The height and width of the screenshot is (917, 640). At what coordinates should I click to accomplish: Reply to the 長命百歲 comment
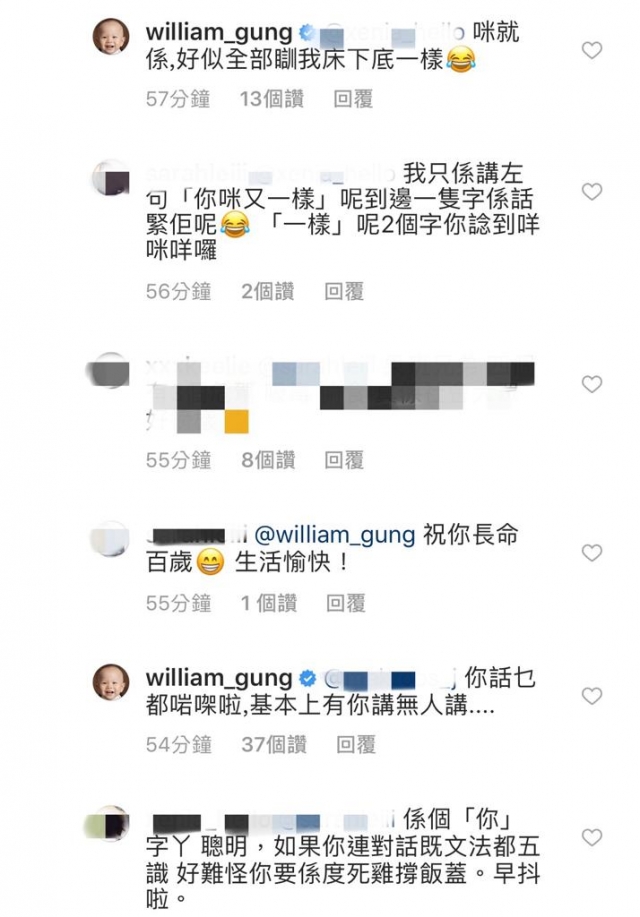pos(346,603)
